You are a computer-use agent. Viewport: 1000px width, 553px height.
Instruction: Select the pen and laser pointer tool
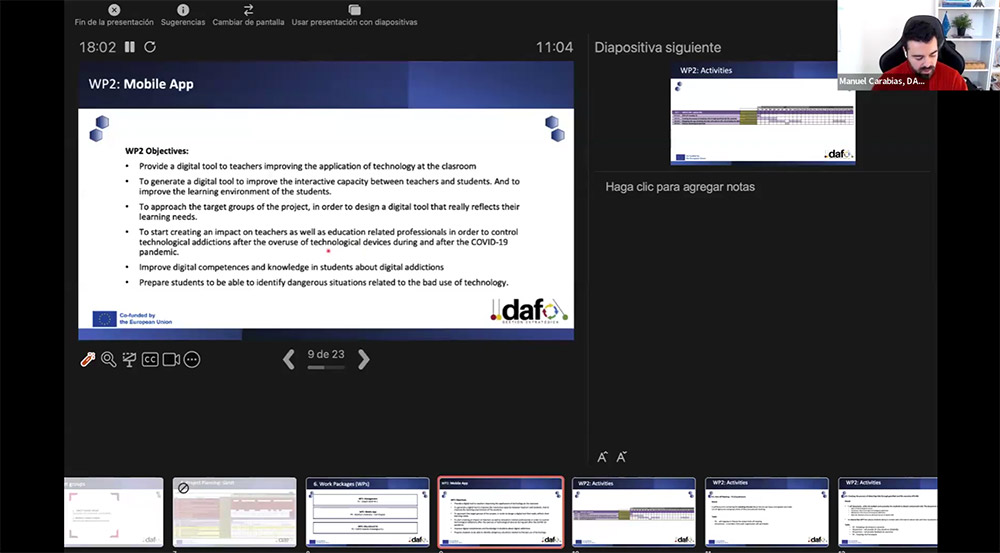tap(88, 359)
